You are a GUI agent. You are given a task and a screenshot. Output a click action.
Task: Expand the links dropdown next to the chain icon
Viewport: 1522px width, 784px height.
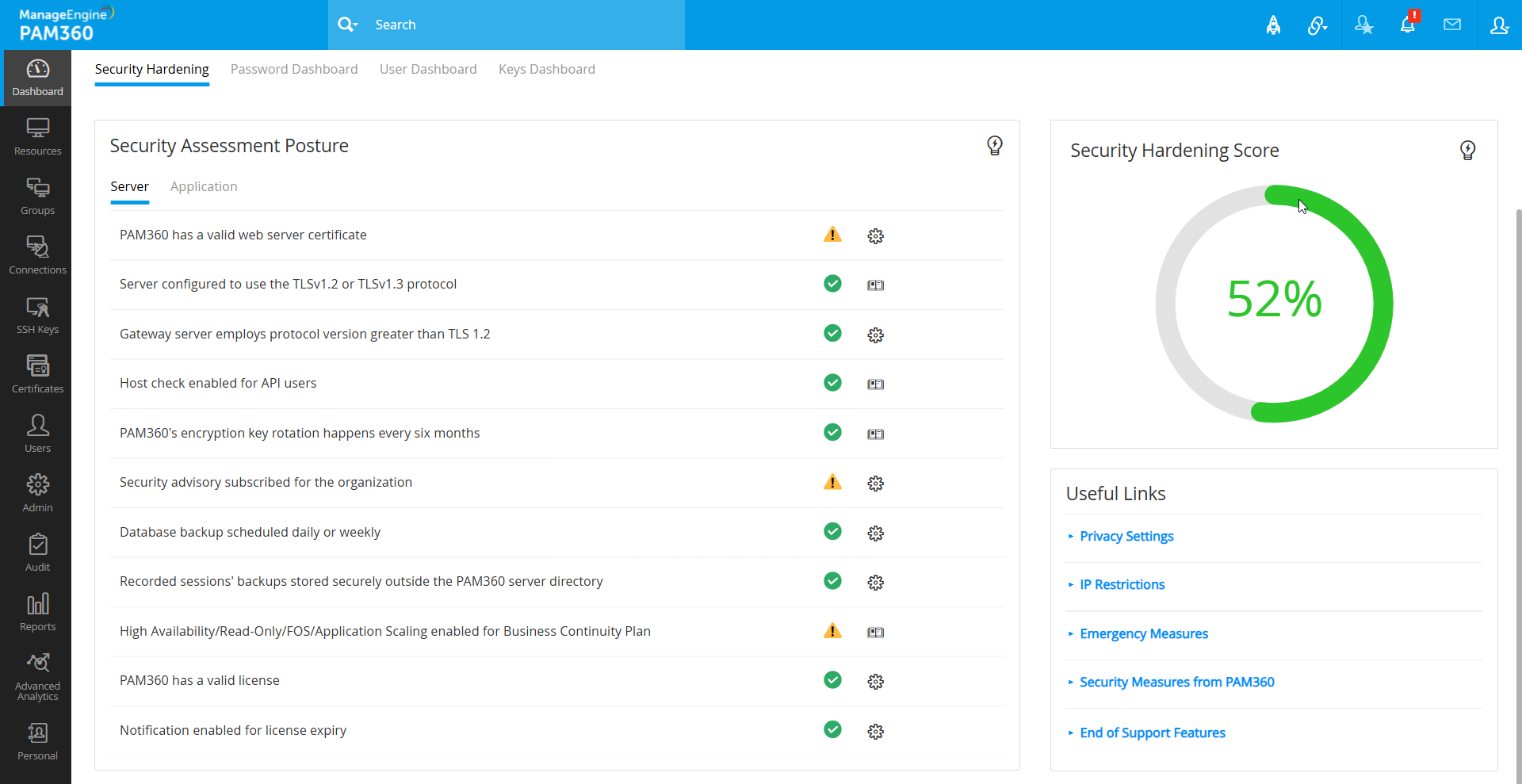pyautogui.click(x=1318, y=25)
